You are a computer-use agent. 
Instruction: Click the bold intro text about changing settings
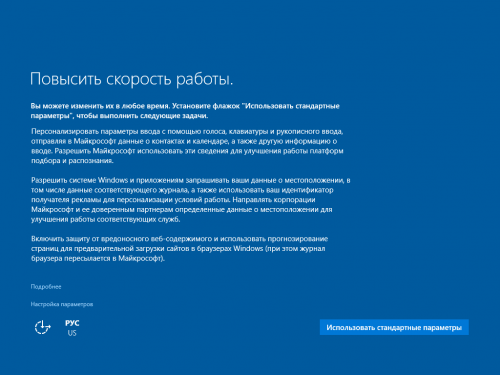(x=185, y=111)
